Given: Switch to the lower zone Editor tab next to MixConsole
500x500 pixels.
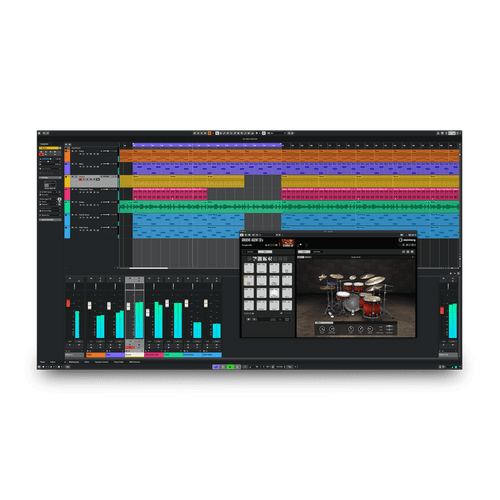Looking at the screenshot, I should 87,362.
